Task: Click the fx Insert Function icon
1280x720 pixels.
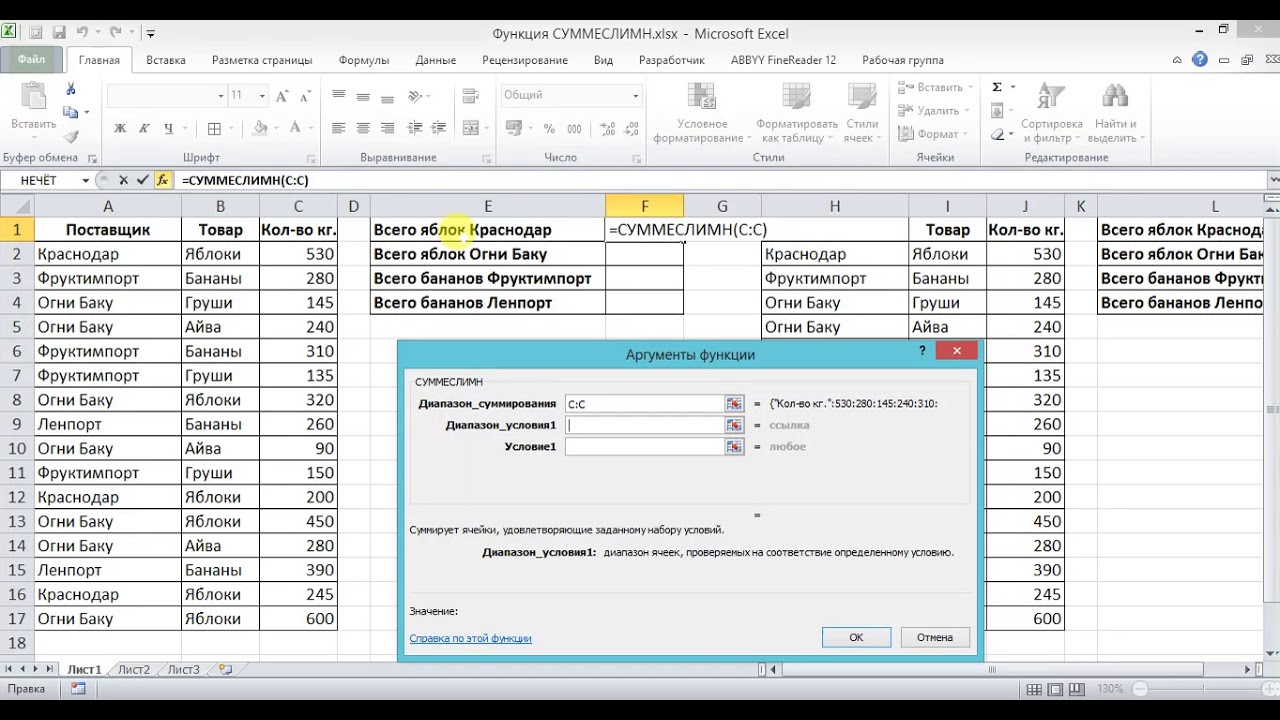Action: tap(163, 180)
